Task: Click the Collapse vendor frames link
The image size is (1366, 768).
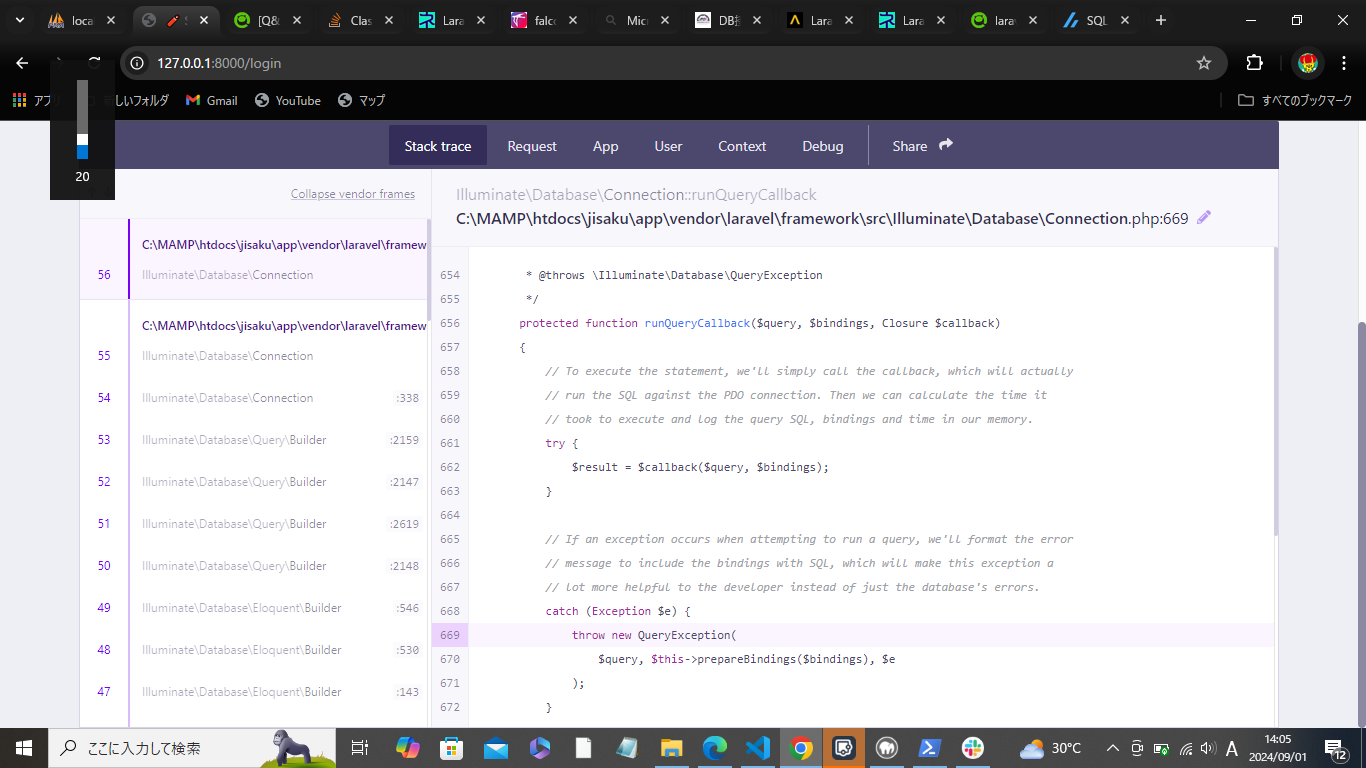Action: pos(352,194)
